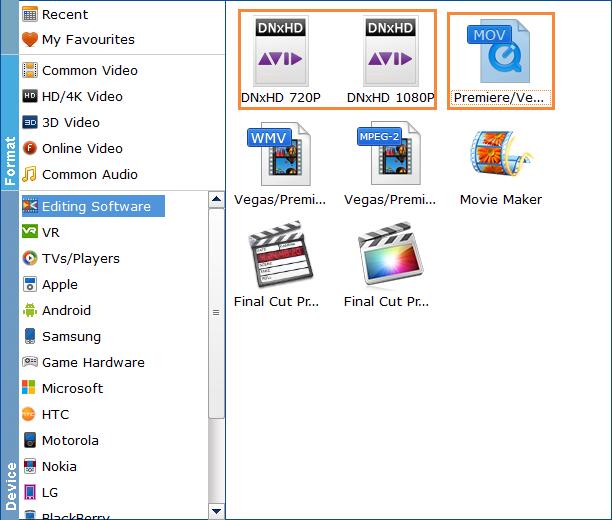612x520 pixels.
Task: Select the Online Video category
Action: click(82, 149)
